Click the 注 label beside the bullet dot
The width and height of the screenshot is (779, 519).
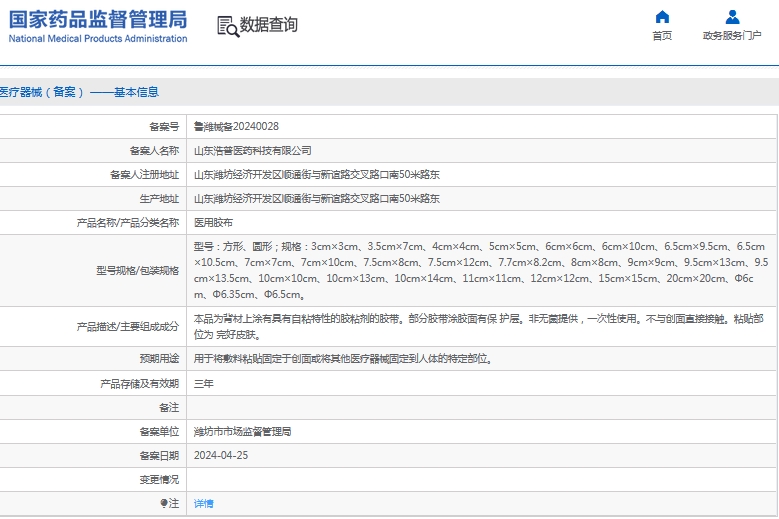174,504
